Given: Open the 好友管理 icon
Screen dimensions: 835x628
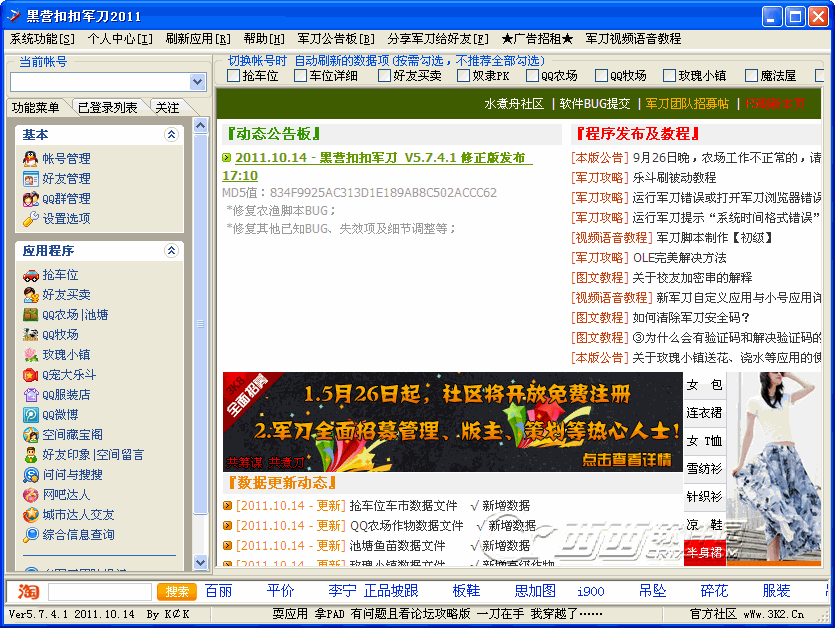Looking at the screenshot, I should tap(30, 178).
